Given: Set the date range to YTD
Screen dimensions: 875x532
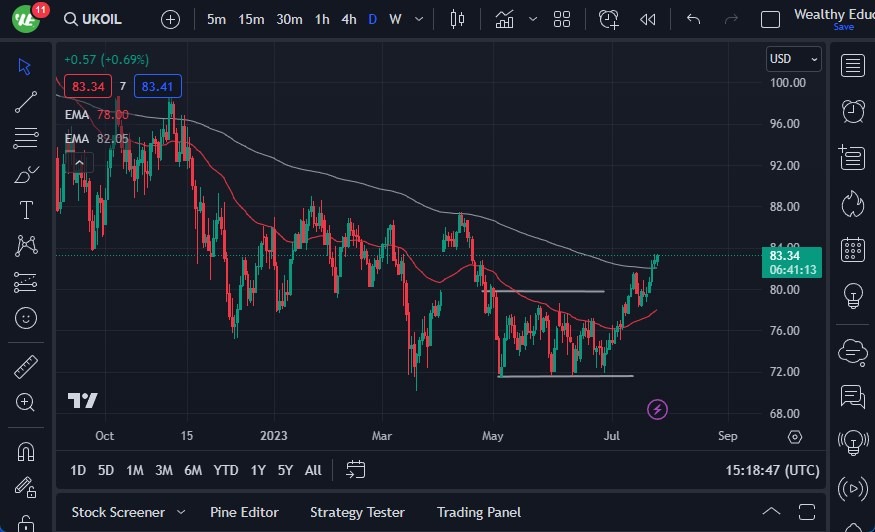Looking at the screenshot, I should (x=226, y=470).
